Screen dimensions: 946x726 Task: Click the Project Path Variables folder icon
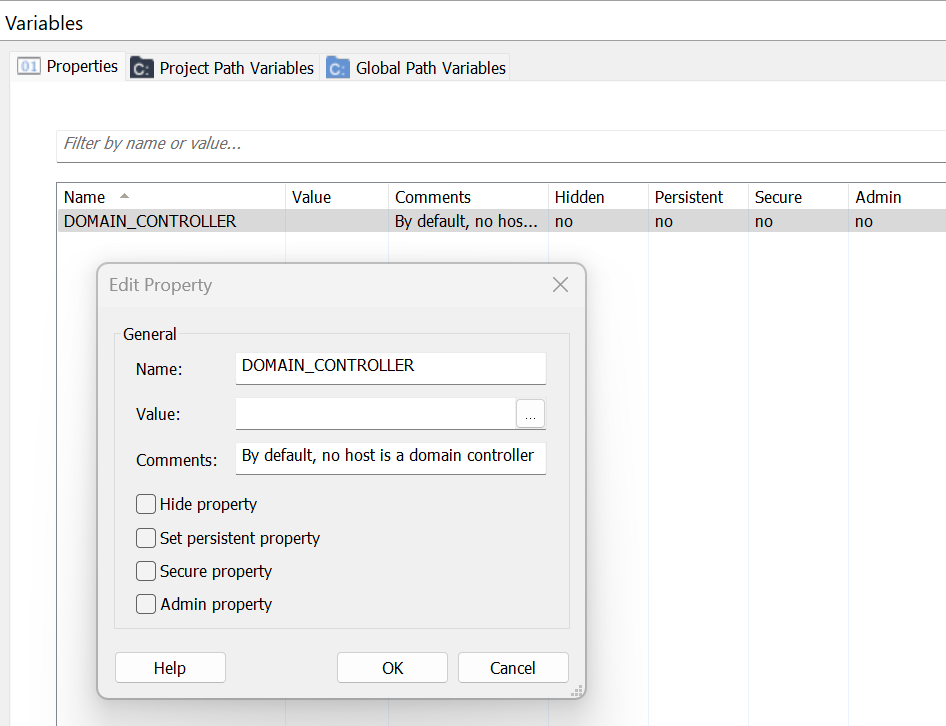pos(142,68)
